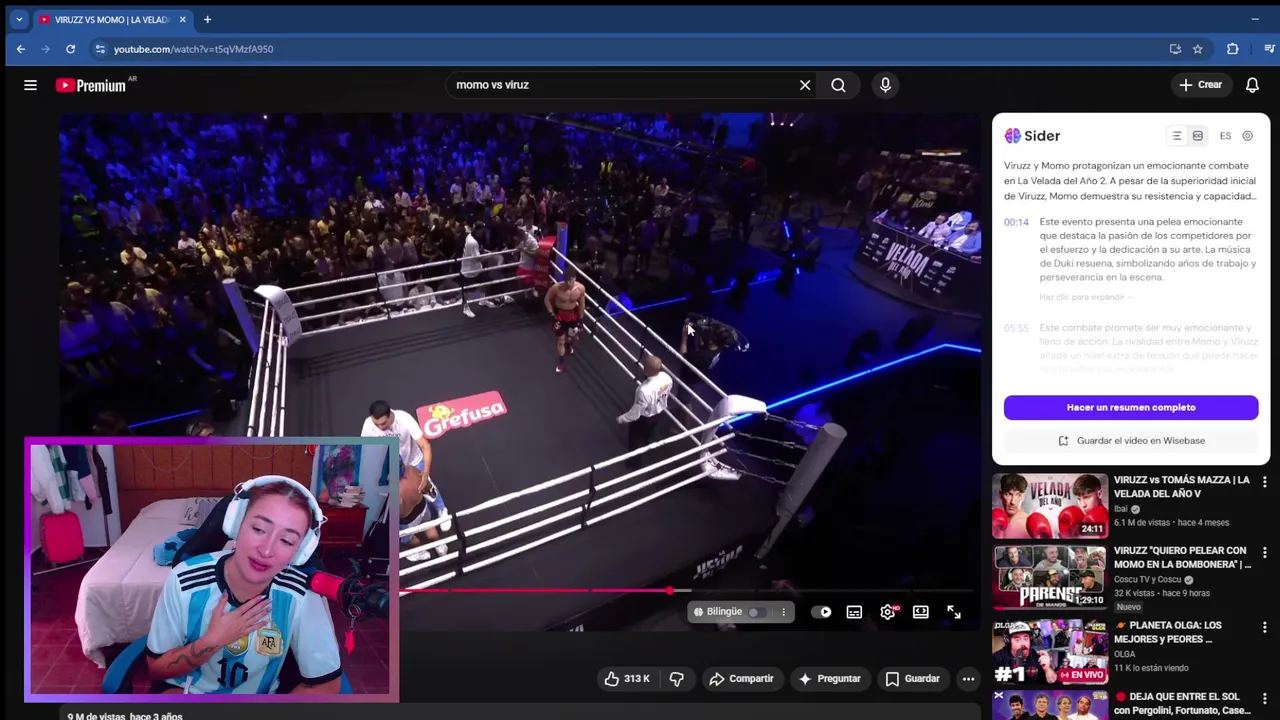Click the address bar URL

(193, 49)
